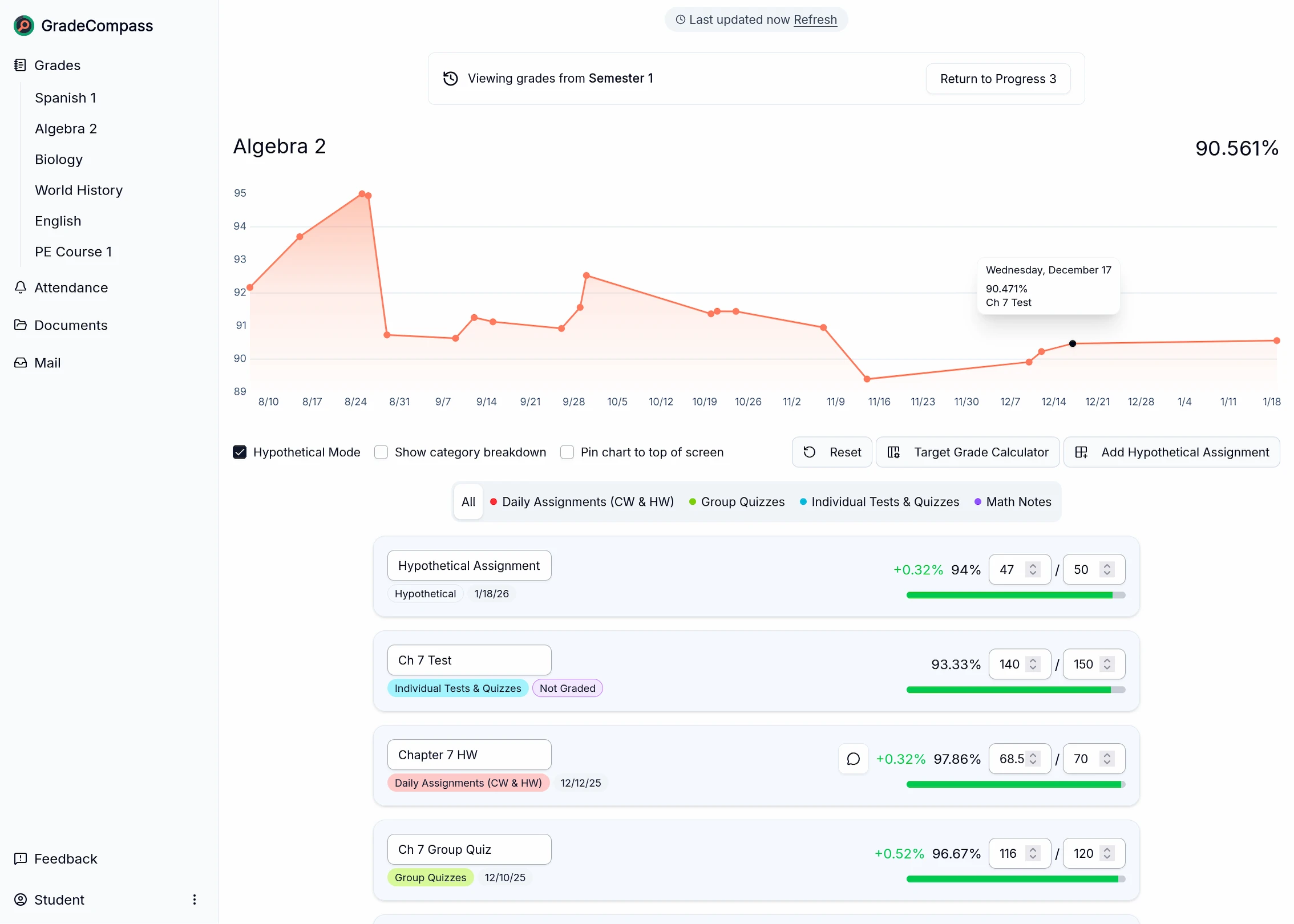The image size is (1294, 924).
Task: Select the Grades icon in sidebar
Action: coord(21,64)
